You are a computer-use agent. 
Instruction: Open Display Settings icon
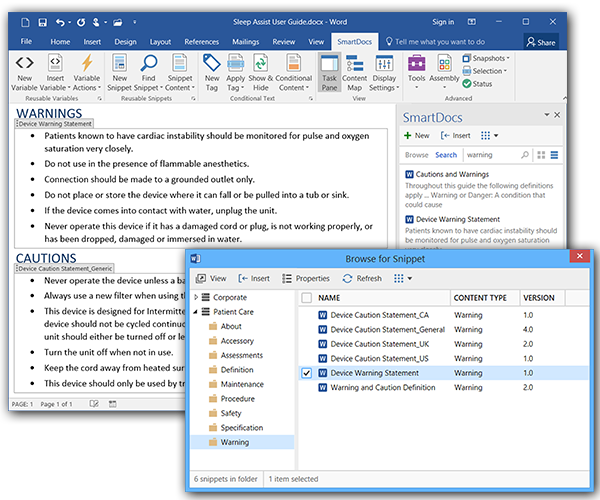[384, 63]
